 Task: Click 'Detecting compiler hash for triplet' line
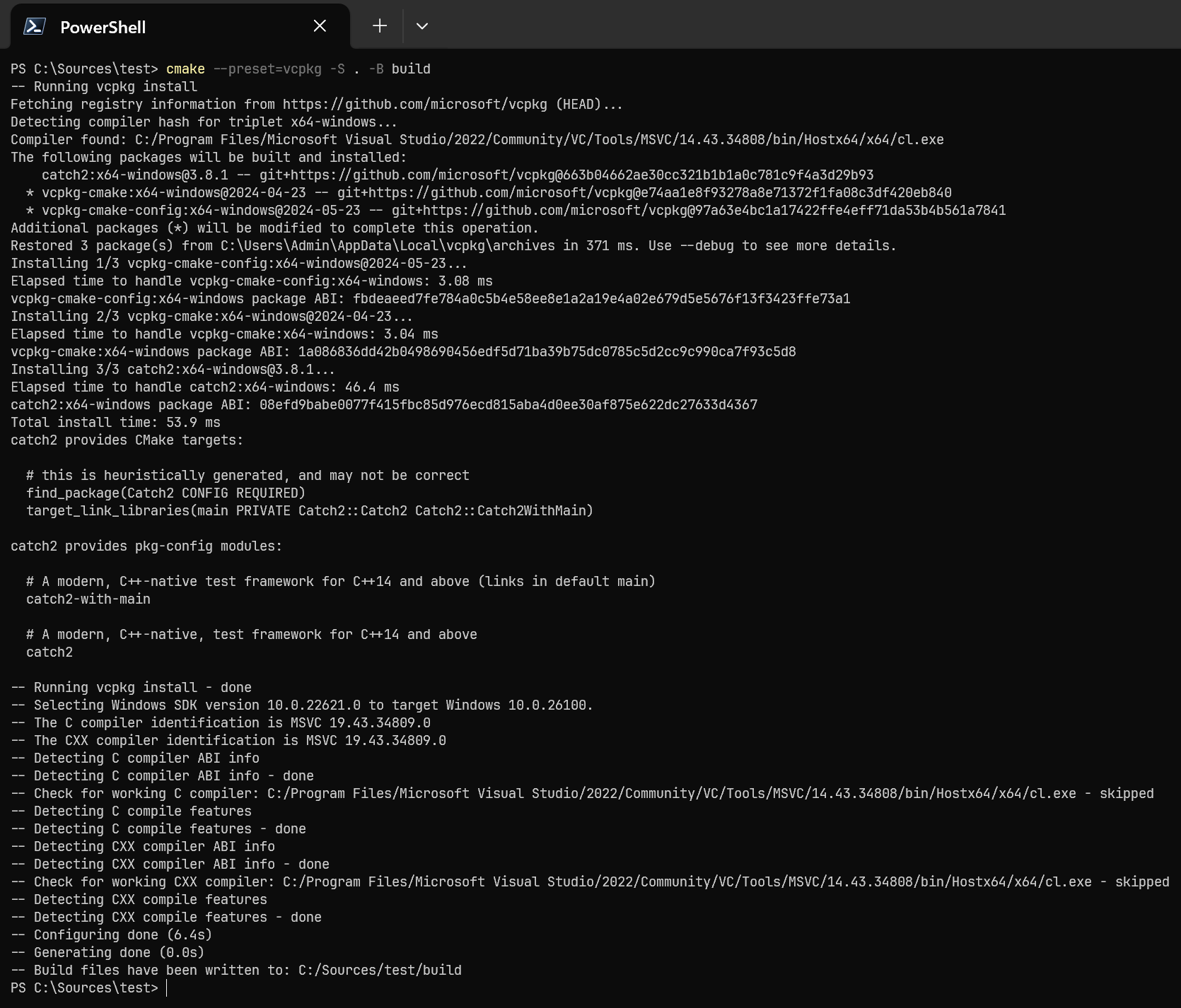[x=204, y=122]
